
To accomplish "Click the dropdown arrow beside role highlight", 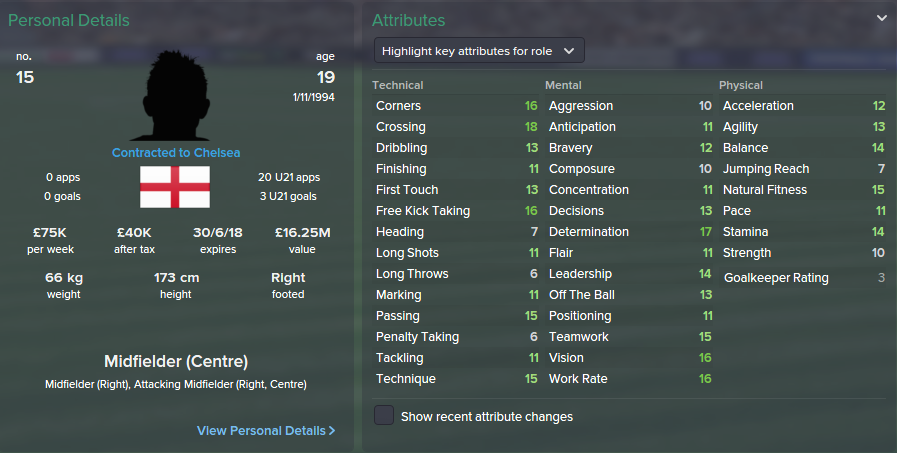I will 569,51.
